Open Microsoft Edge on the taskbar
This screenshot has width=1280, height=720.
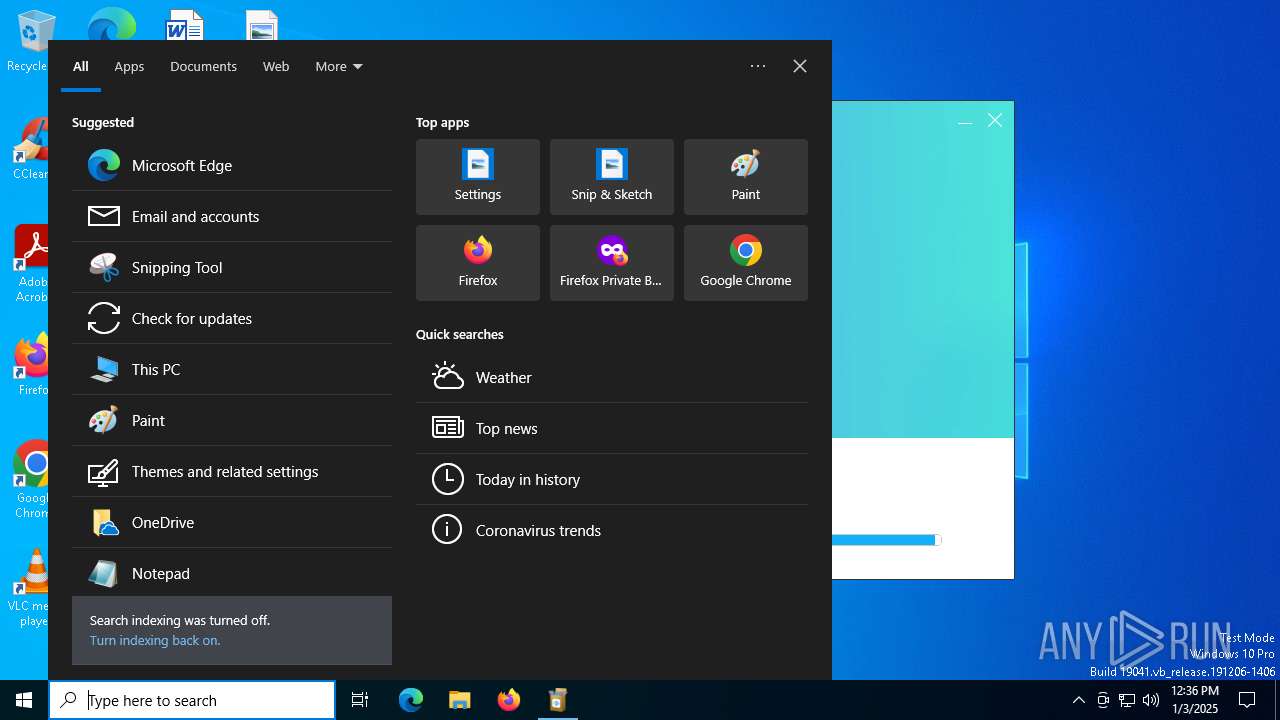pos(411,700)
